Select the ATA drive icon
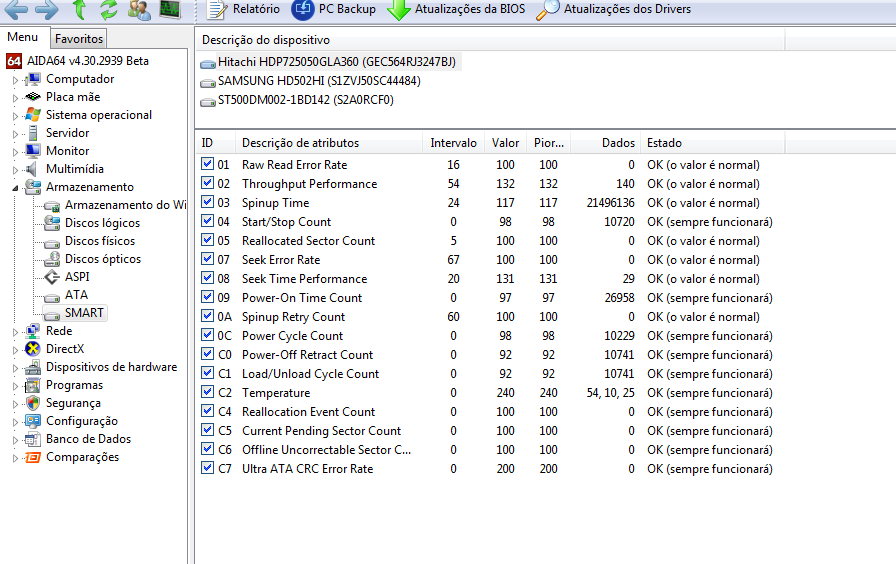896x564 pixels. point(52,296)
